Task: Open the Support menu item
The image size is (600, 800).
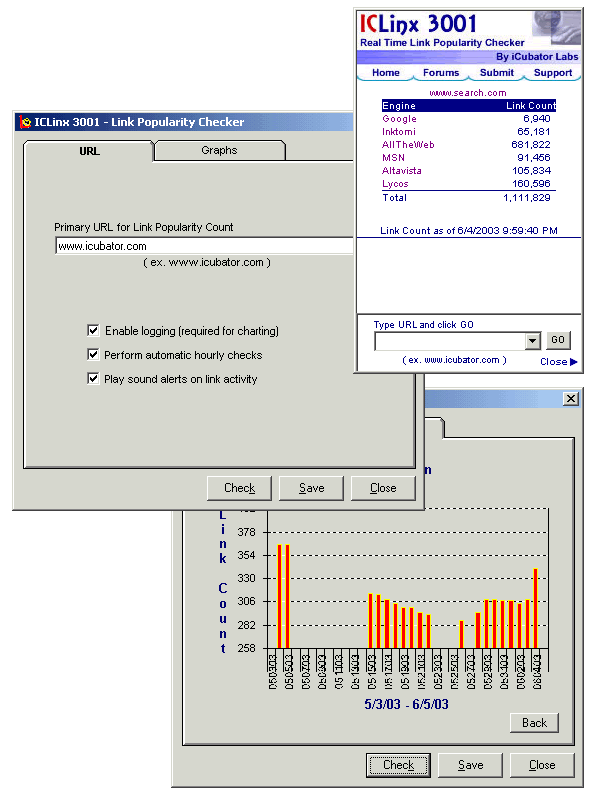Action: [x=553, y=72]
